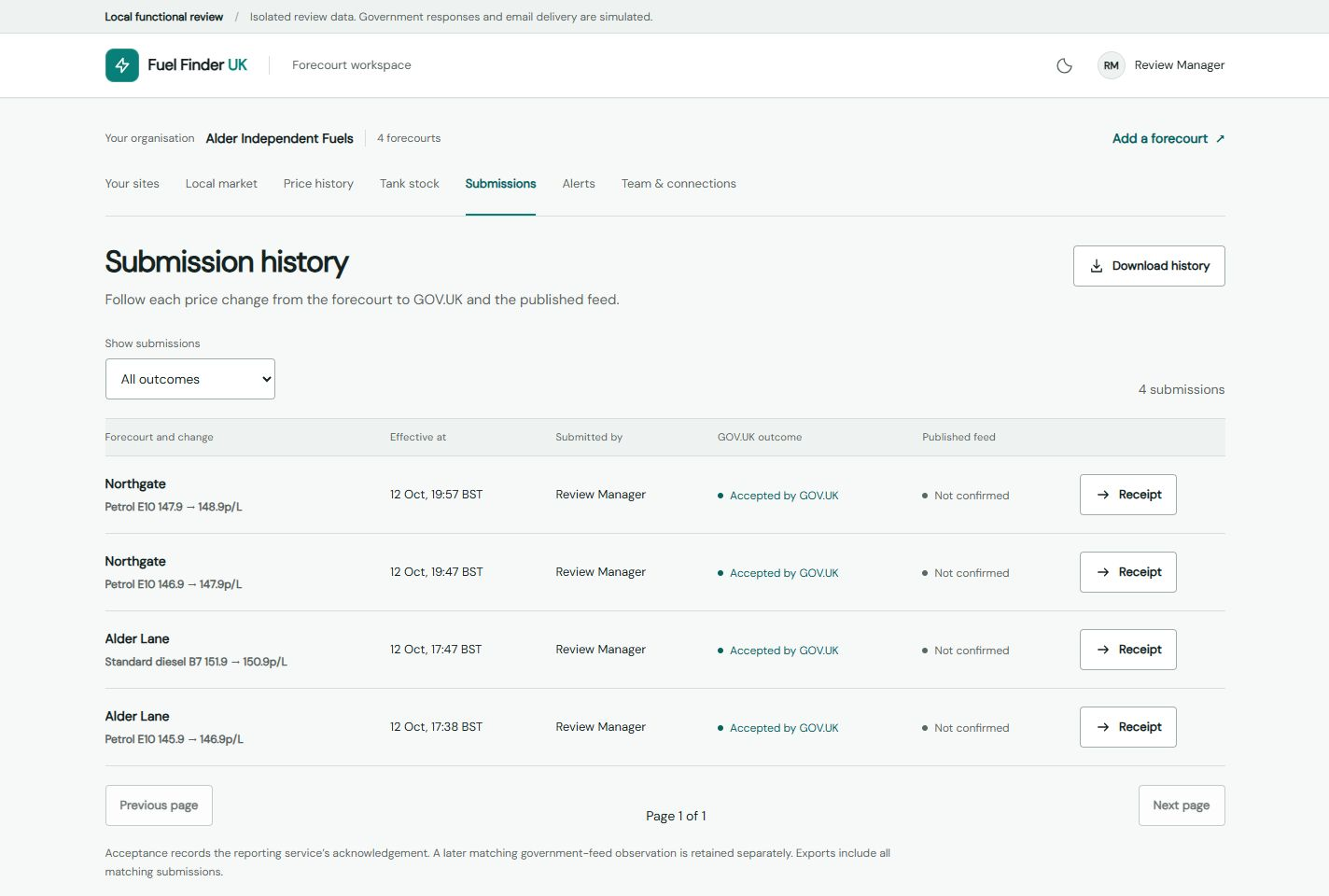Image resolution: width=1329 pixels, height=896 pixels.
Task: Open Receipt for Northgate 19:47 submission
Action: [x=1127, y=572]
